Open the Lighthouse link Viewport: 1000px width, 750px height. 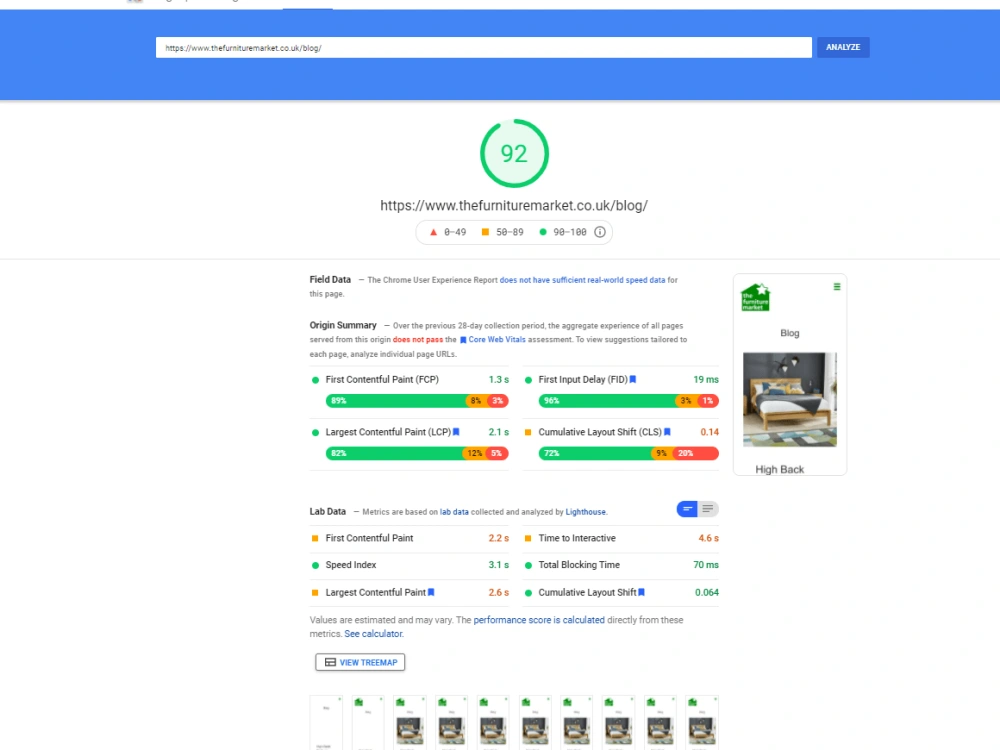pos(585,512)
